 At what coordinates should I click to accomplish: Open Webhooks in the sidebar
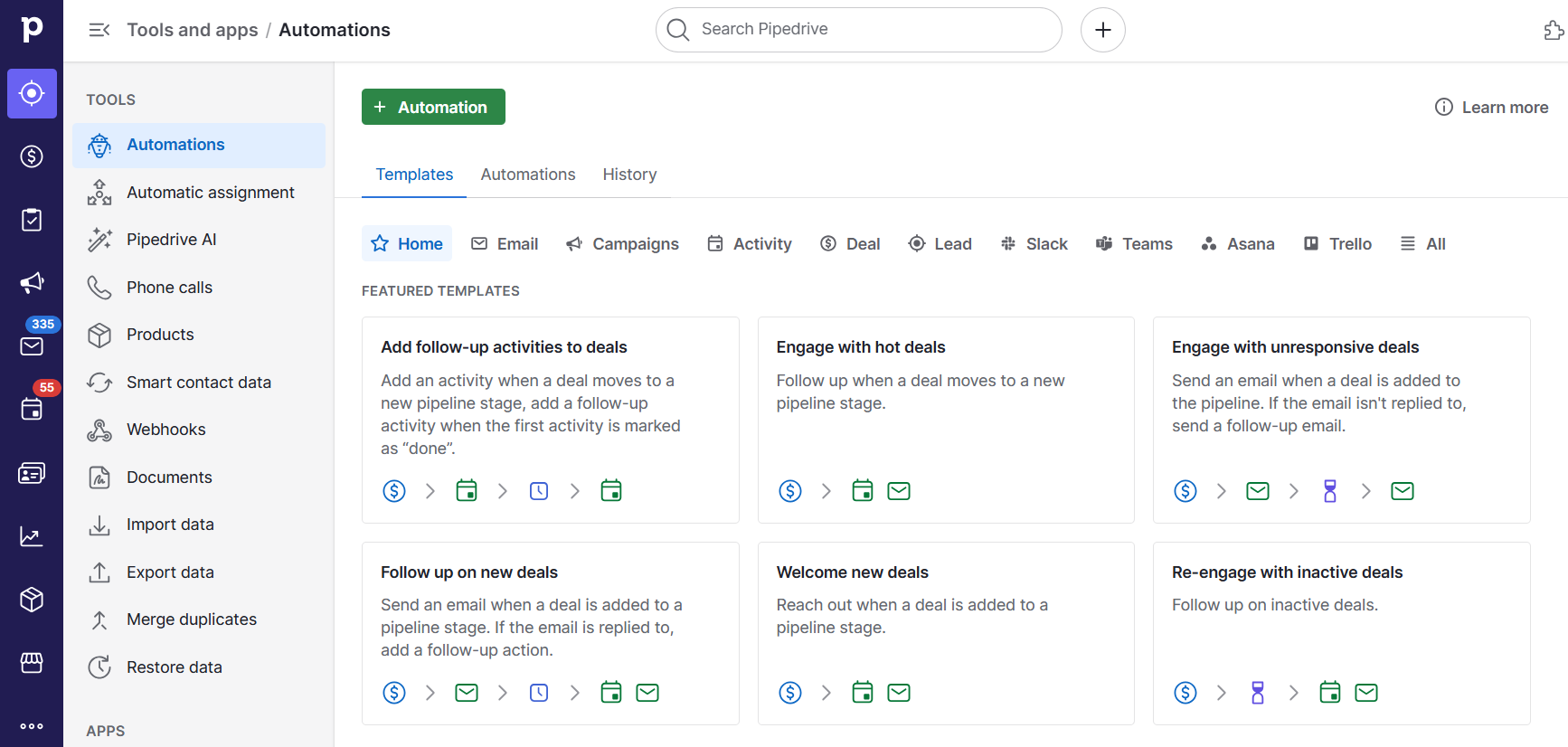pyautogui.click(x=199, y=430)
